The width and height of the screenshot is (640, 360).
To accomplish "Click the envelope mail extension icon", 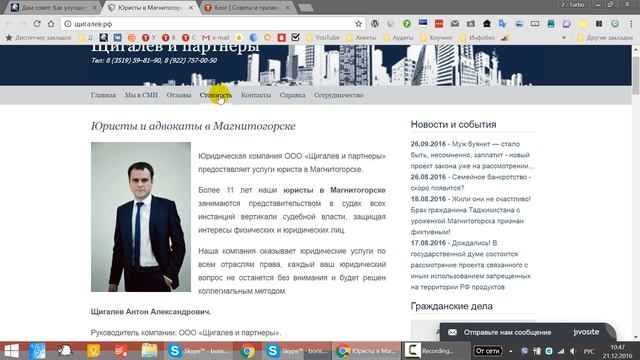I will pos(455,24).
